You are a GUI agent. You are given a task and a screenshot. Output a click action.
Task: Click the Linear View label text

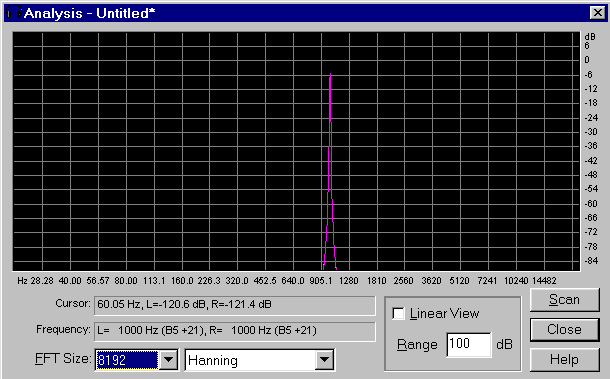[444, 314]
